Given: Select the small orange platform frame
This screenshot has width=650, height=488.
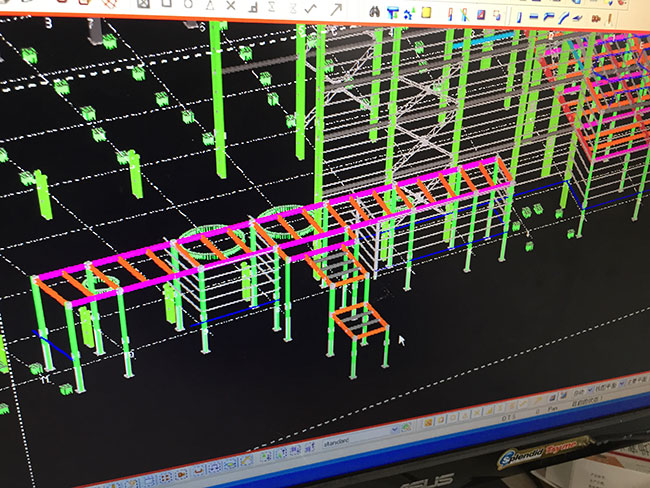Looking at the screenshot, I should [359, 321].
